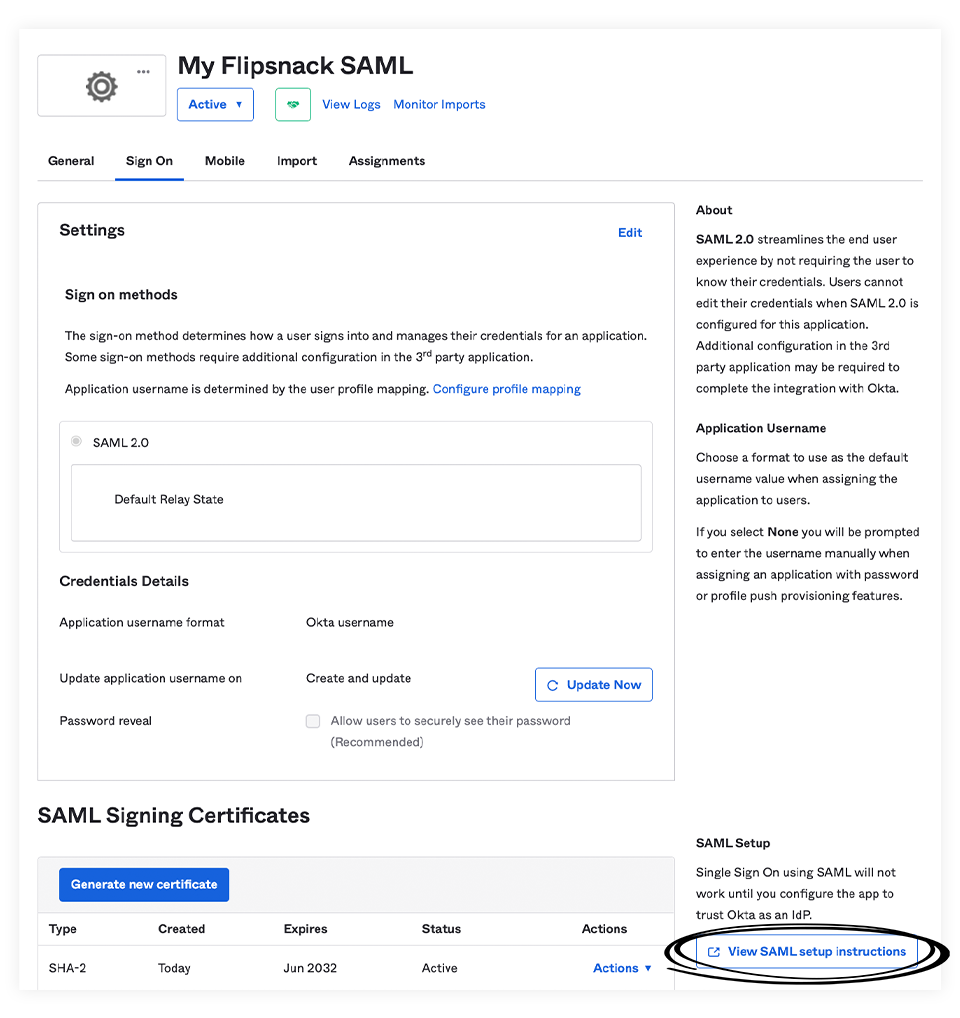Expand the Actions dropdown for SHA-2 certificate
The height and width of the screenshot is (1018, 960).
(622, 968)
